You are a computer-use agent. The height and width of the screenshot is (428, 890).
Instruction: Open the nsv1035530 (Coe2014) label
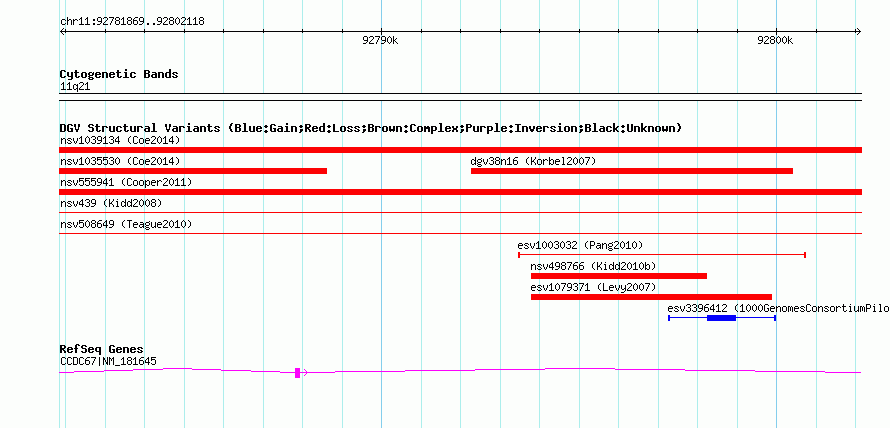pyautogui.click(x=120, y=162)
